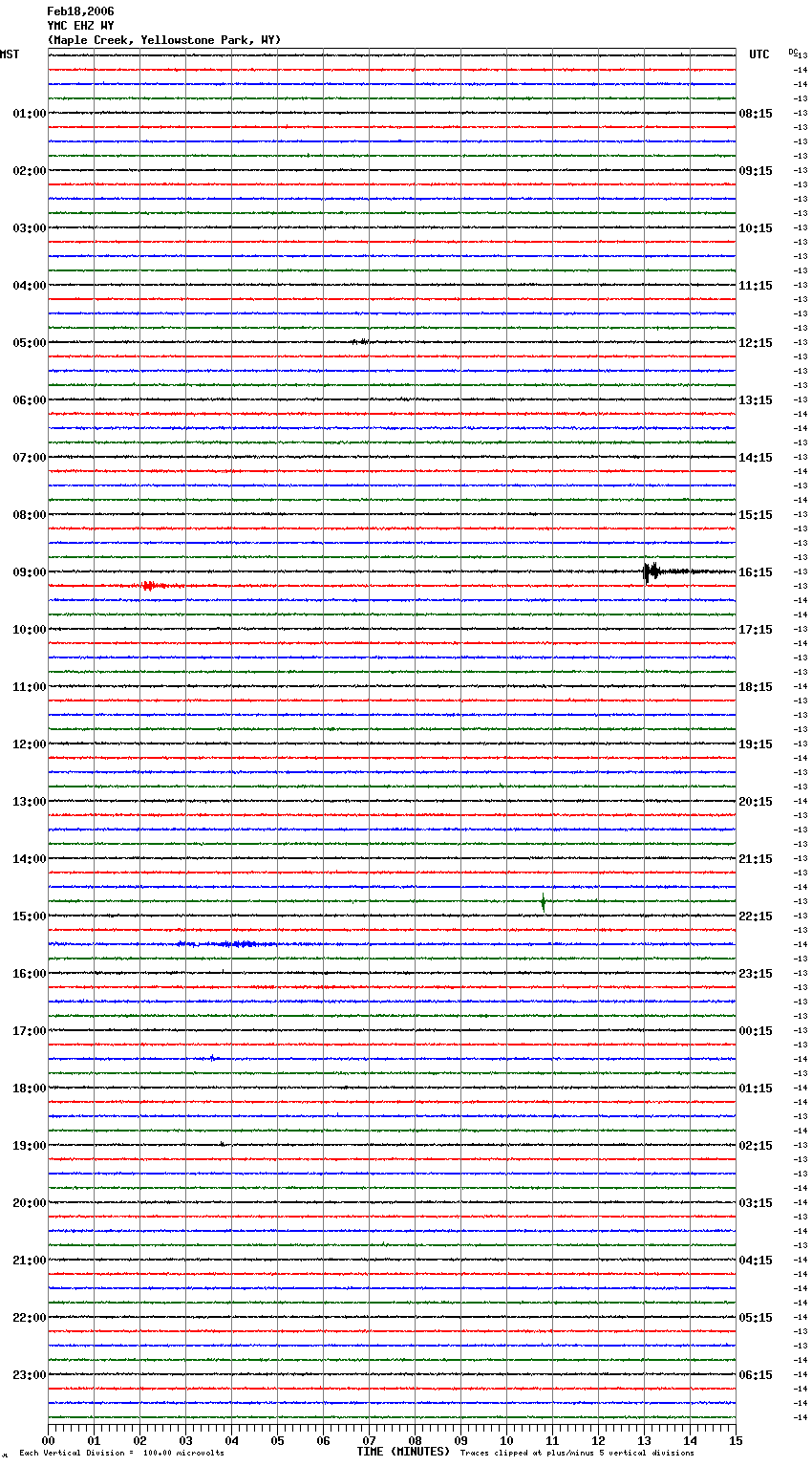Select the 01:00 MST time label
This screenshot has width=812, height=1466.
[x=30, y=114]
